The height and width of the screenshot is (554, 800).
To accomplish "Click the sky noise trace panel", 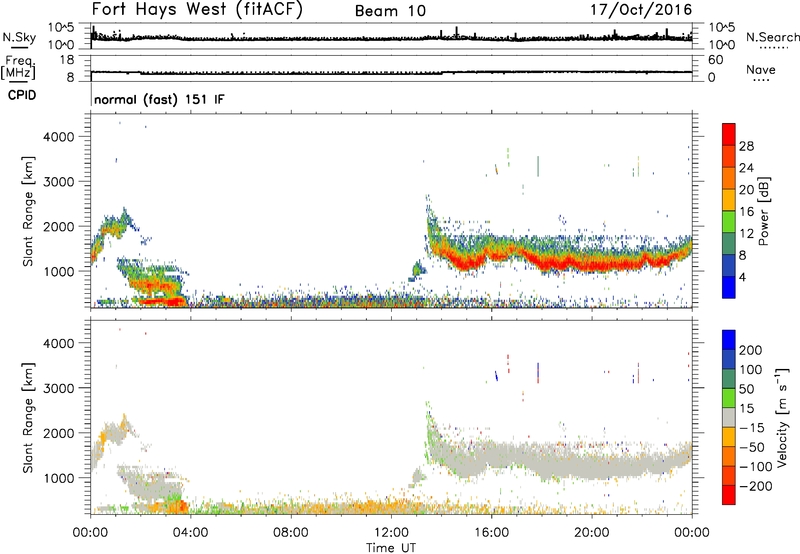I will [x=391, y=36].
